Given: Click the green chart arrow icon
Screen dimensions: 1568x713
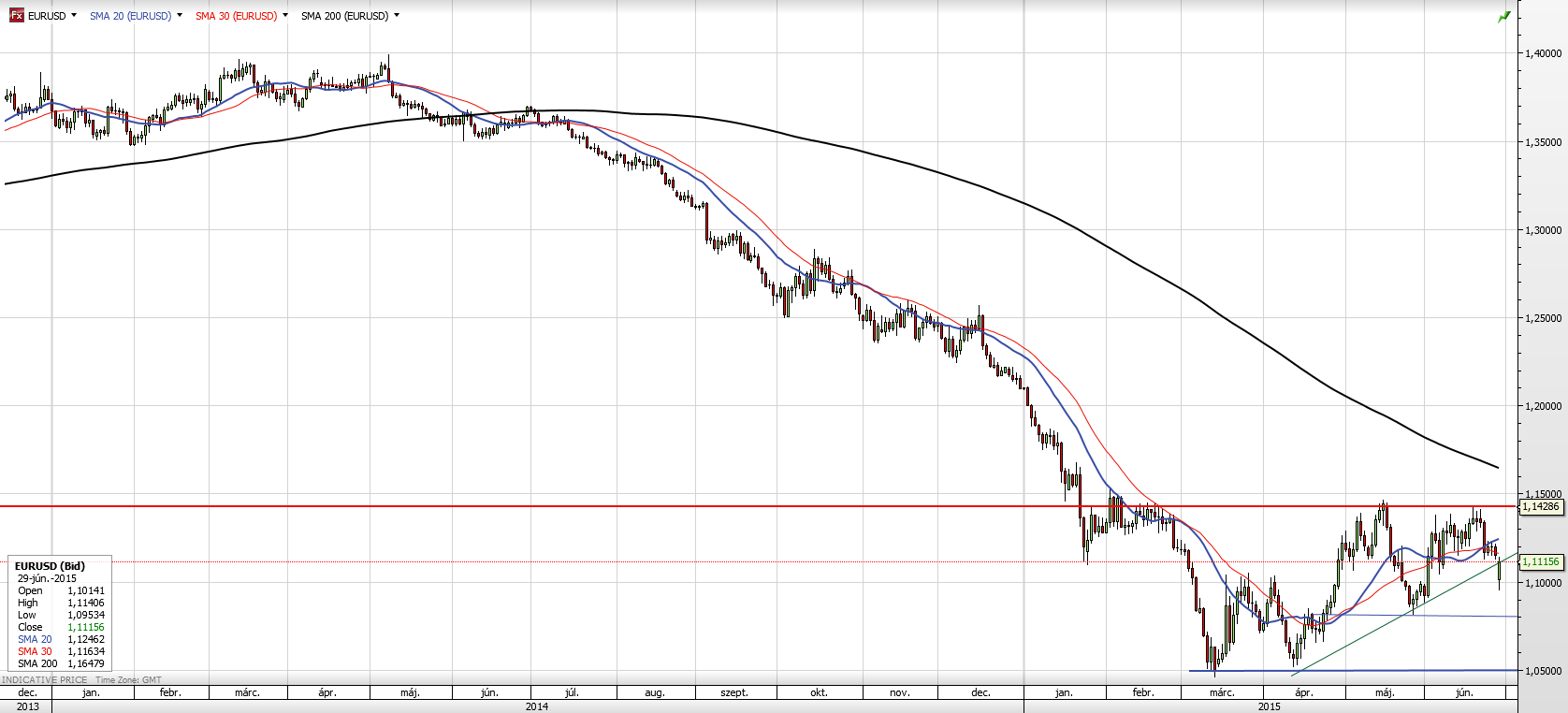Looking at the screenshot, I should (x=1504, y=17).
